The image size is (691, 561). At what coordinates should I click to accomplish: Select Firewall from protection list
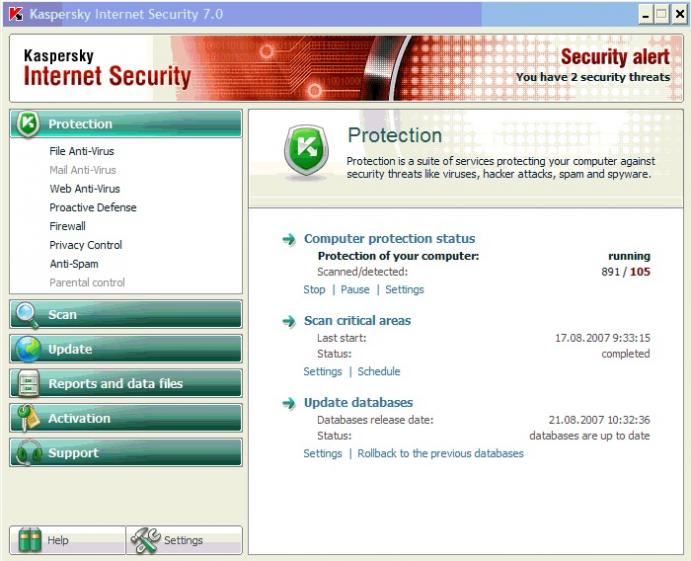click(68, 226)
